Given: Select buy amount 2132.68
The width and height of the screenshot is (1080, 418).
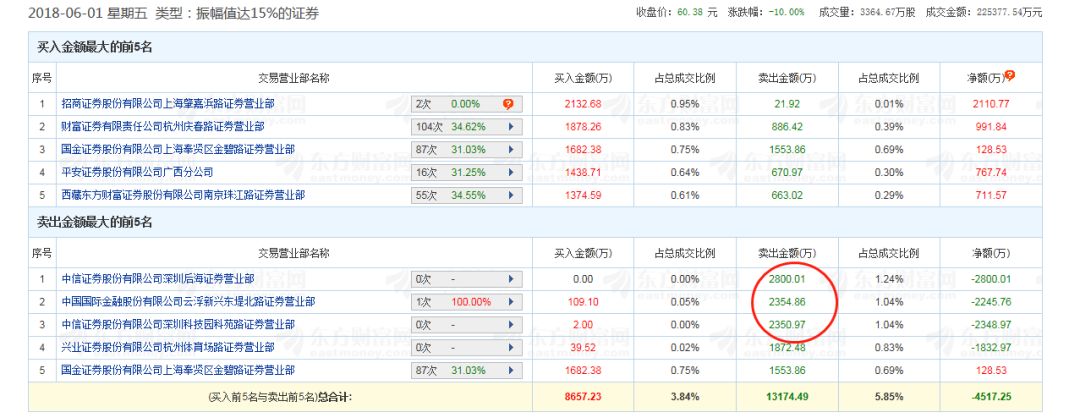Looking at the screenshot, I should [583, 104].
